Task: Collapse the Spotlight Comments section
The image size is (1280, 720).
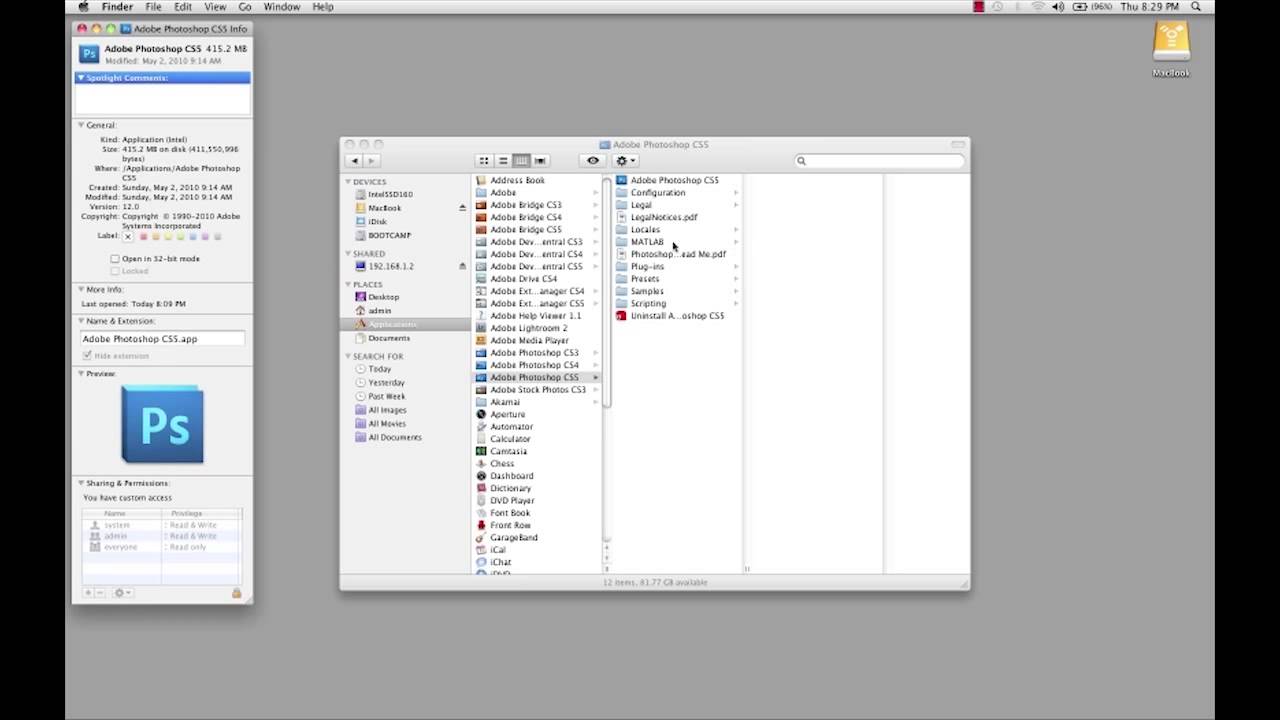Action: point(81,78)
